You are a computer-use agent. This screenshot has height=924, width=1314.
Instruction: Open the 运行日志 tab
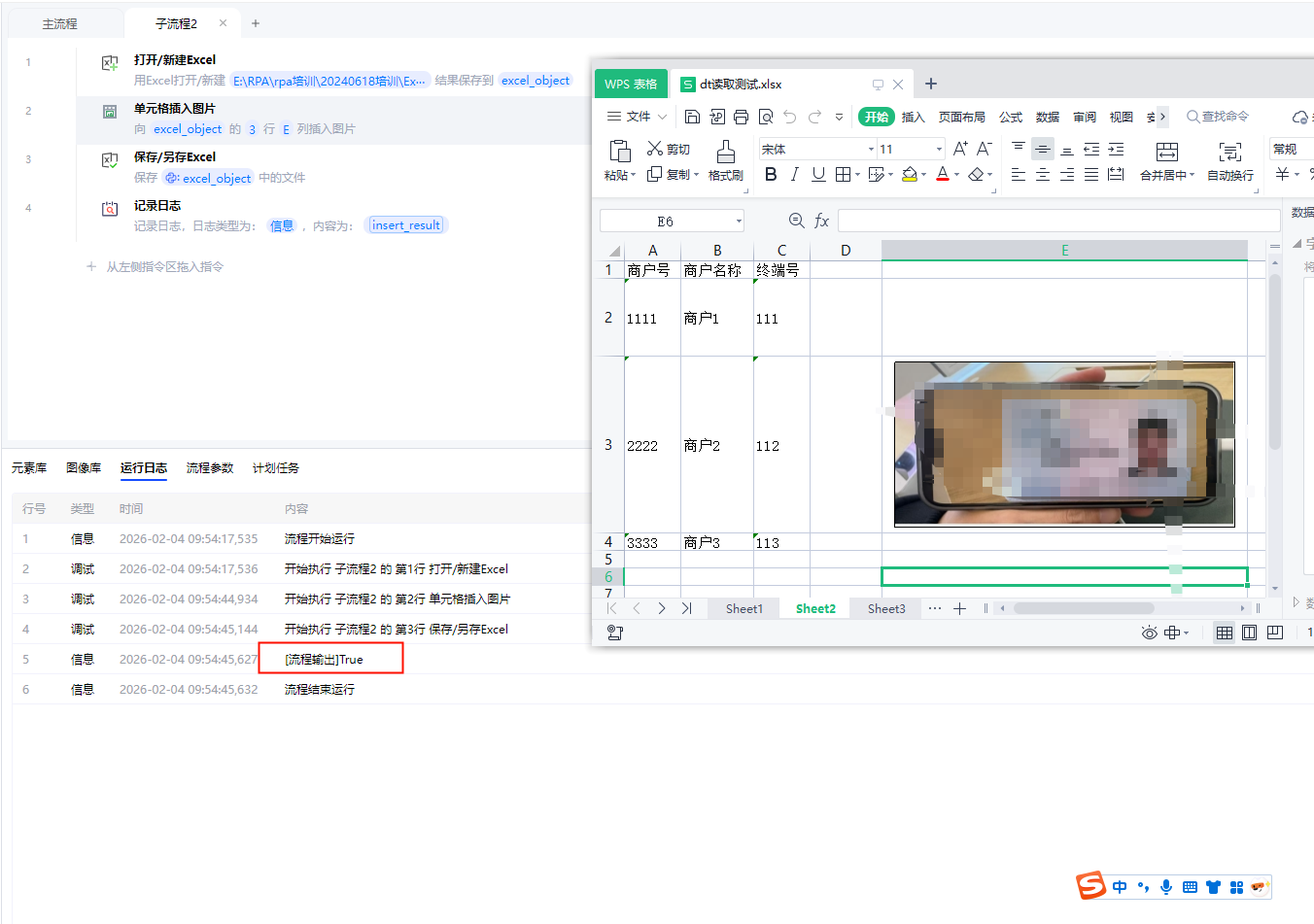point(143,468)
